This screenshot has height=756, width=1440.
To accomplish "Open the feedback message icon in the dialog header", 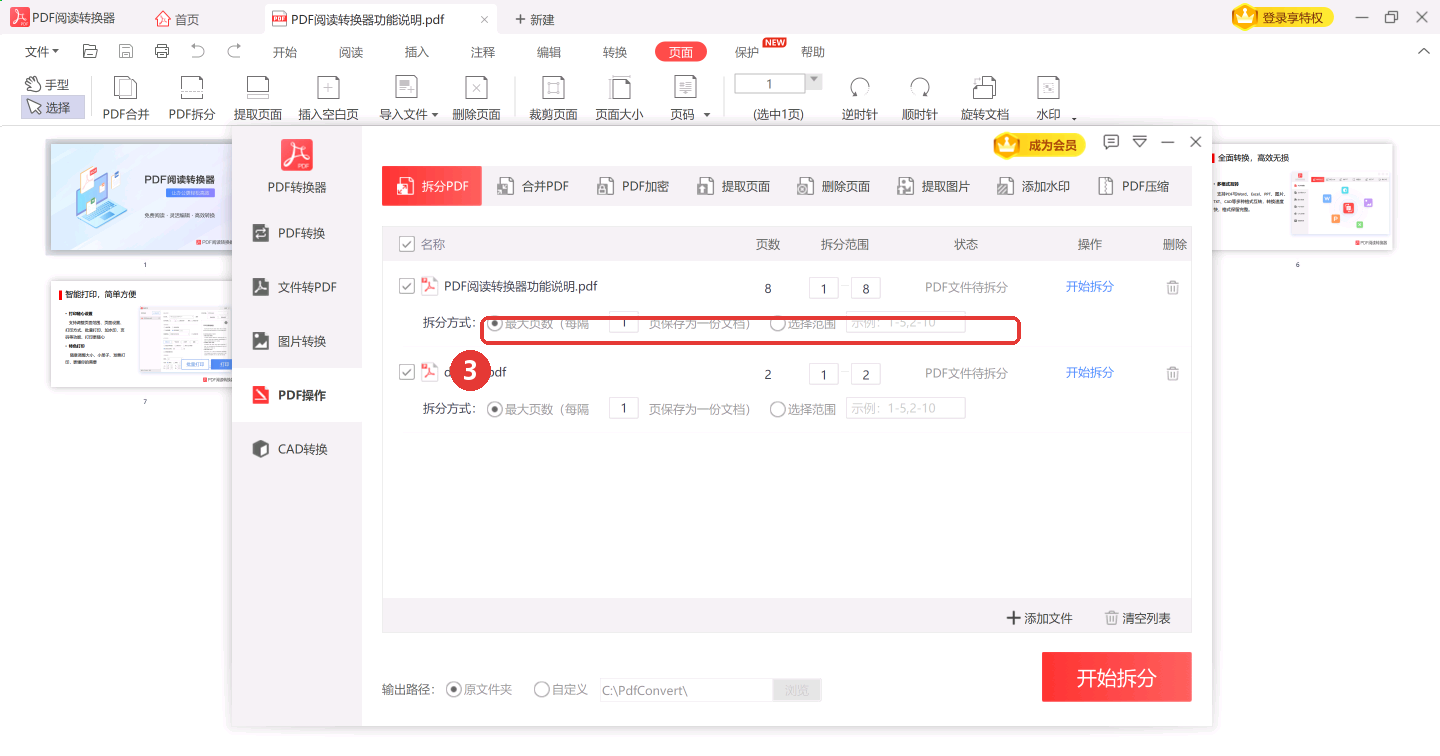I will click(x=1111, y=142).
